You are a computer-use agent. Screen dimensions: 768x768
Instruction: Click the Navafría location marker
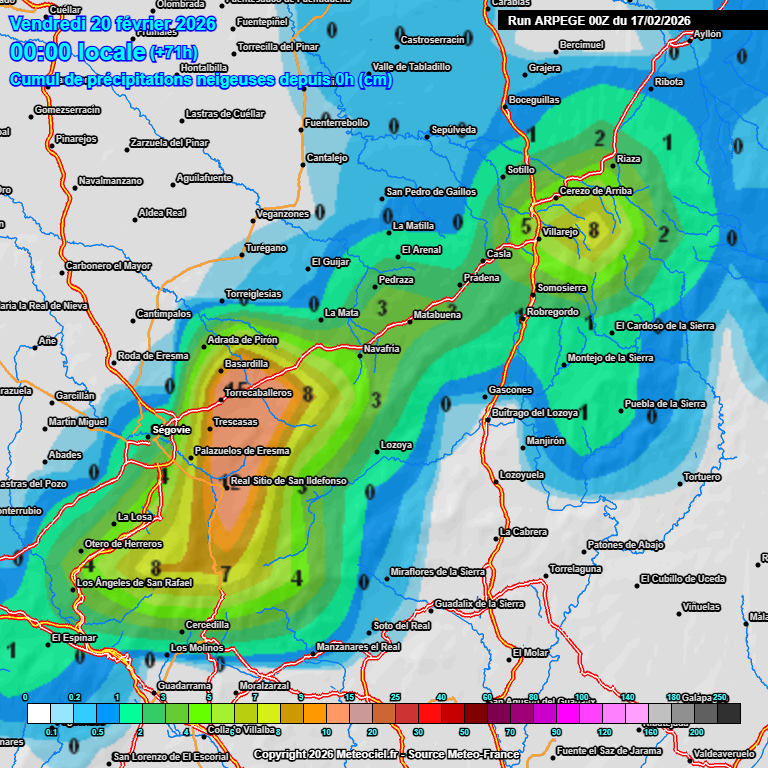(x=360, y=356)
